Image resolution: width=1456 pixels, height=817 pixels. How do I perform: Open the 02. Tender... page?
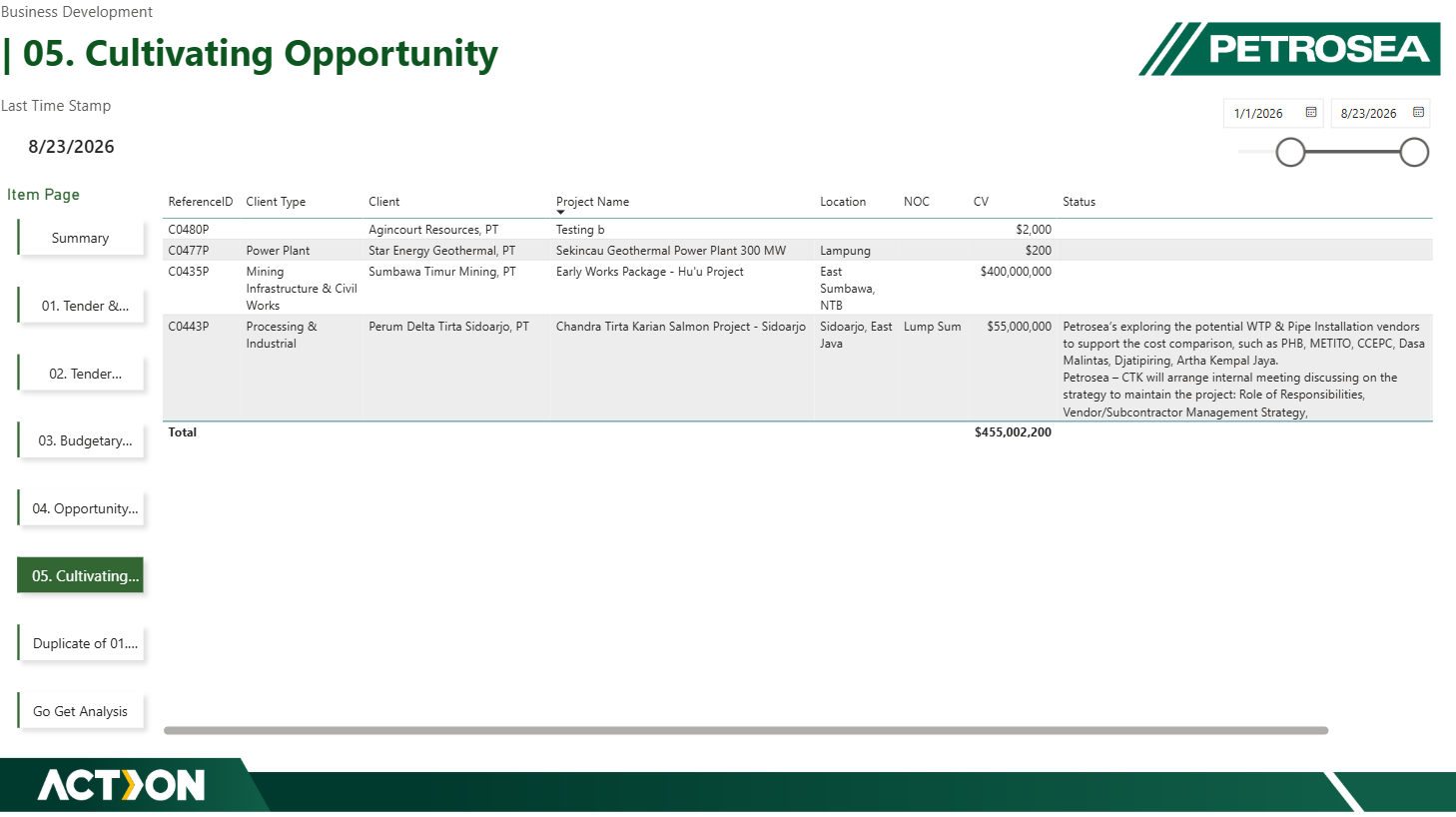pyautogui.click(x=81, y=374)
